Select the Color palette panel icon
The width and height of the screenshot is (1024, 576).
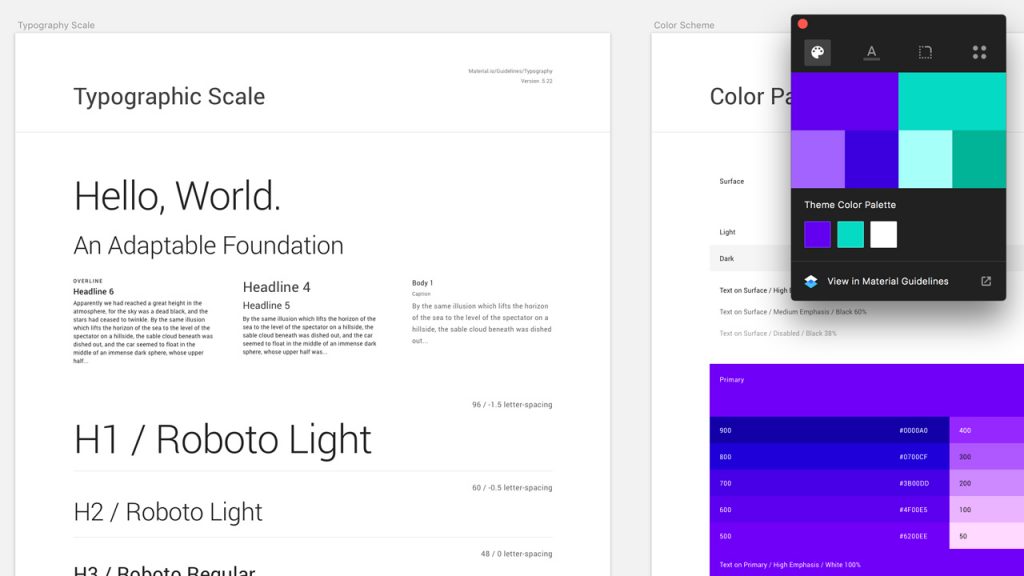(817, 51)
